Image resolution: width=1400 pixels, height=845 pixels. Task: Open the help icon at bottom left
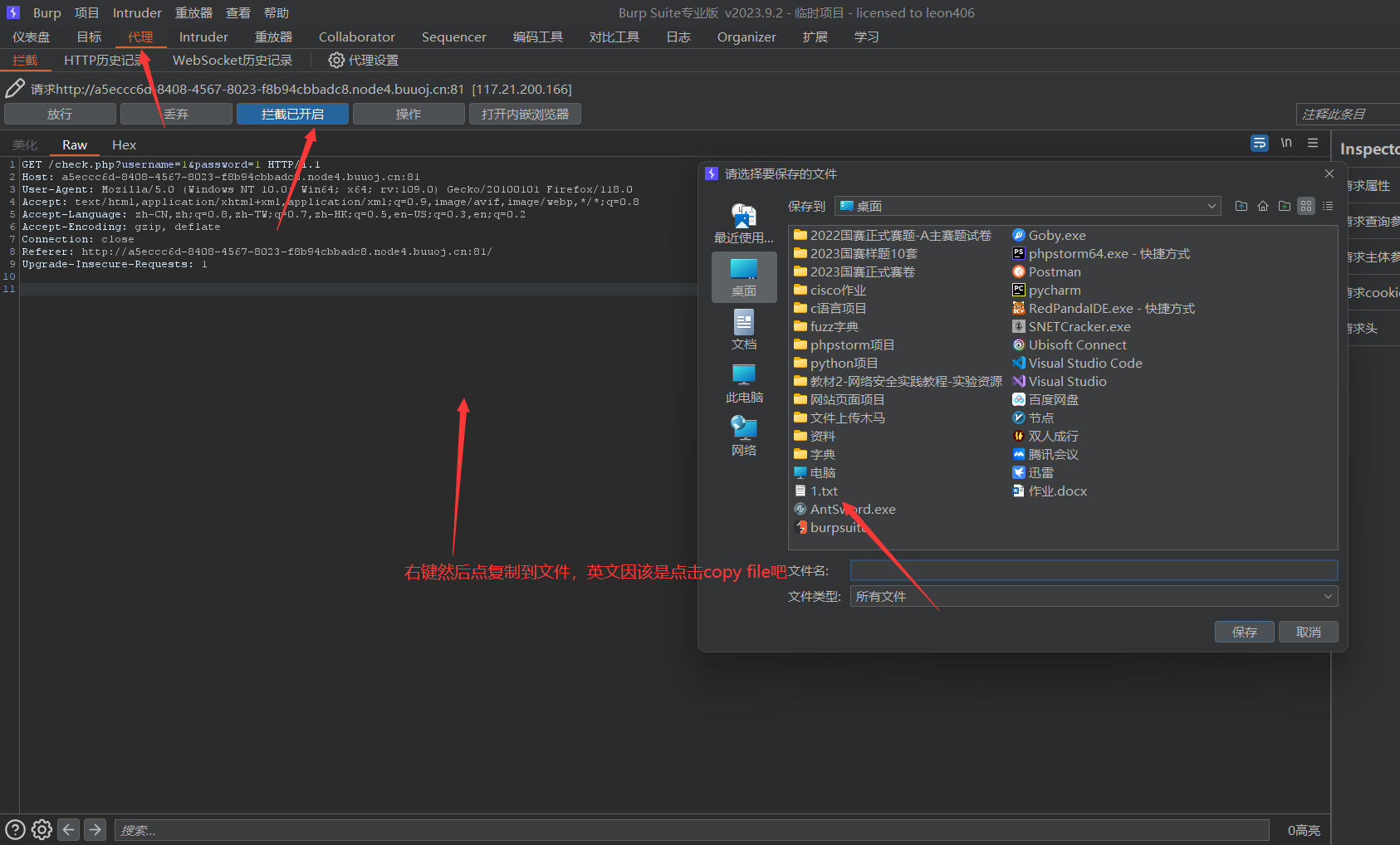(15, 829)
